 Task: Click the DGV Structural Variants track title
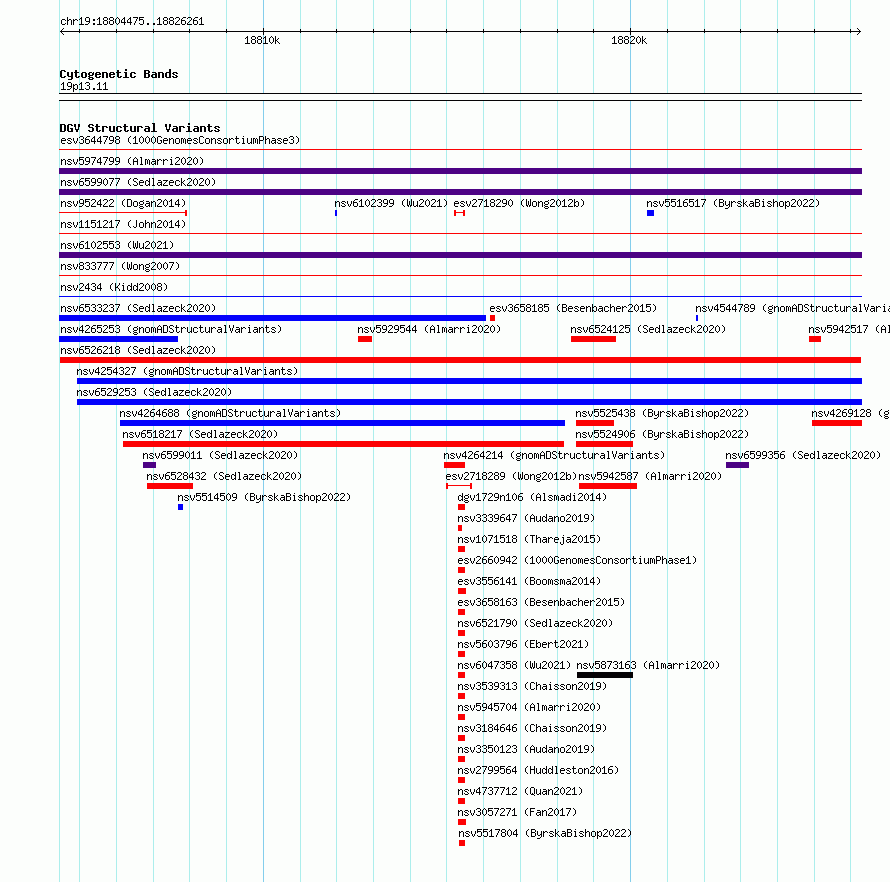140,128
